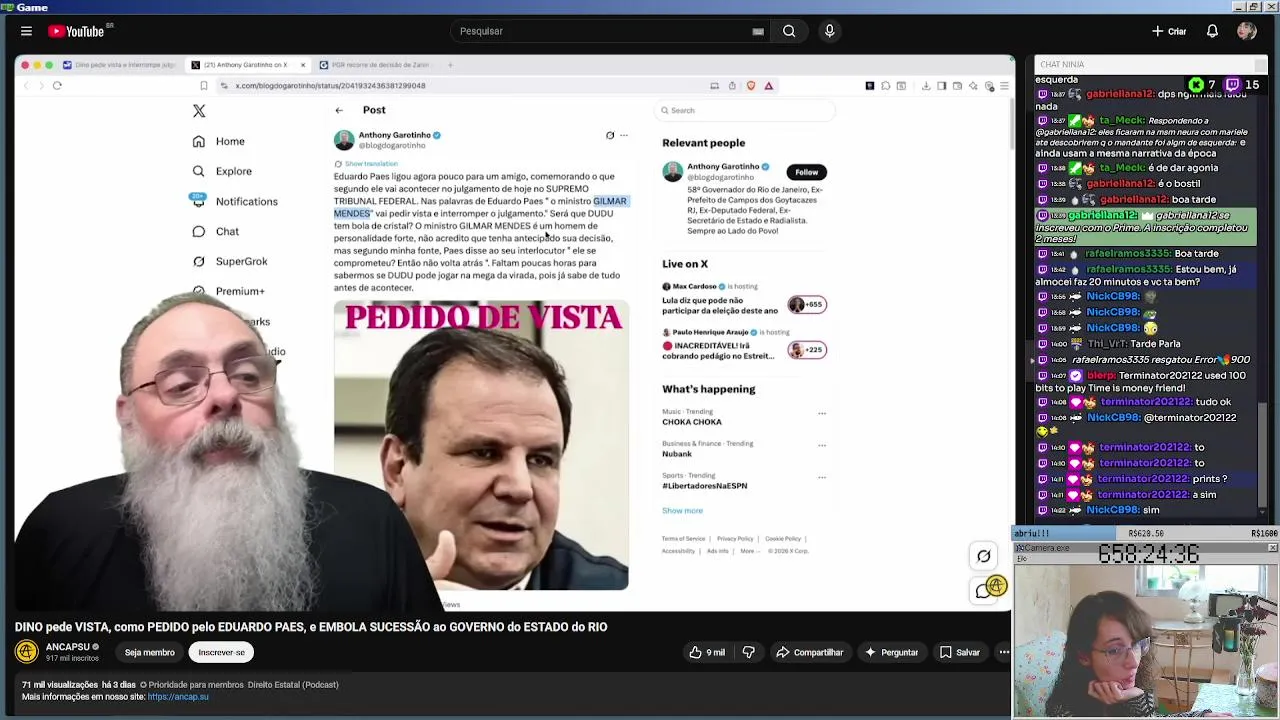Open the PEDIDO DE VISTA post image
Image resolution: width=1280 pixels, height=720 pixels.
[481, 445]
